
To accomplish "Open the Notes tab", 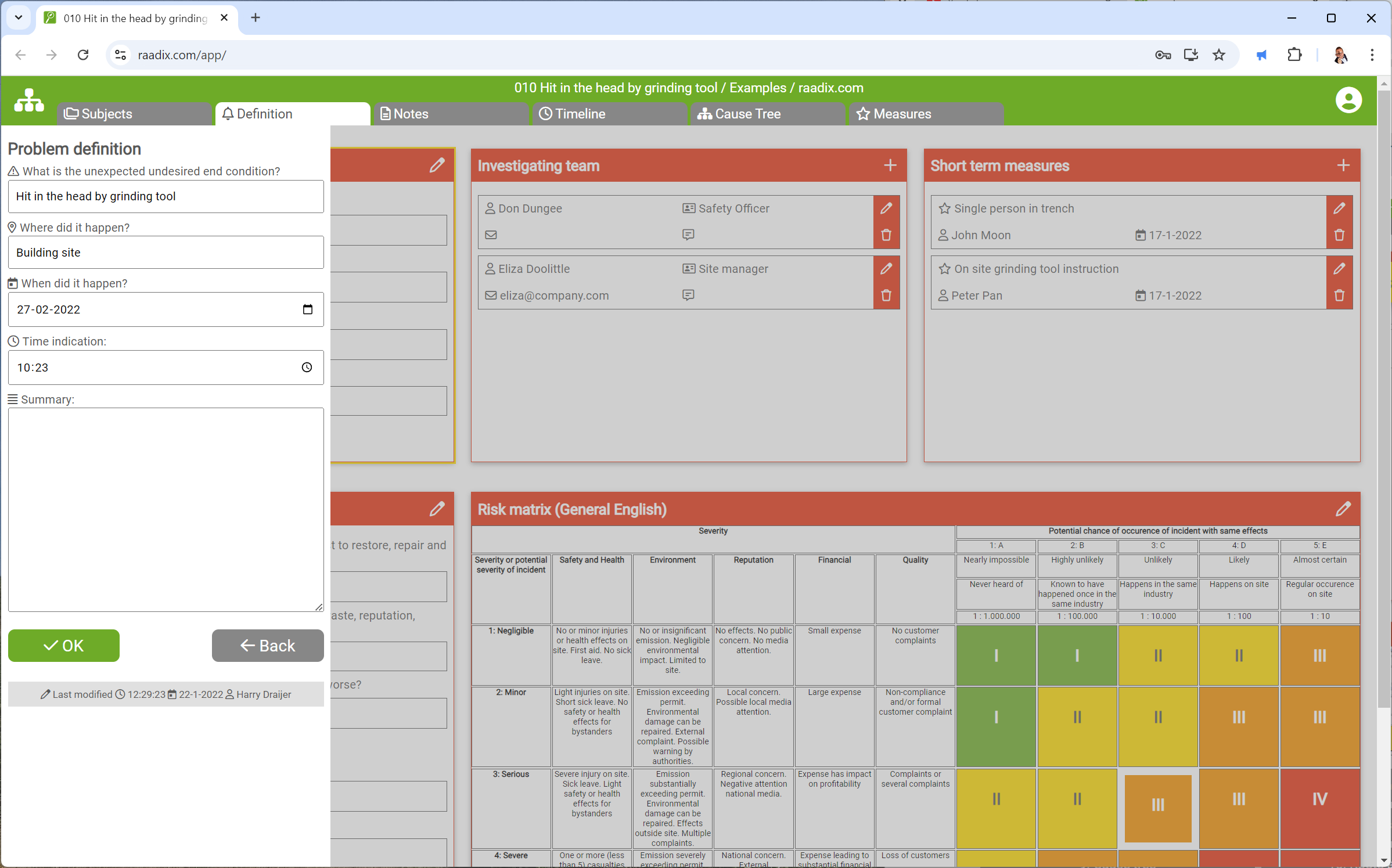I will tap(451, 114).
